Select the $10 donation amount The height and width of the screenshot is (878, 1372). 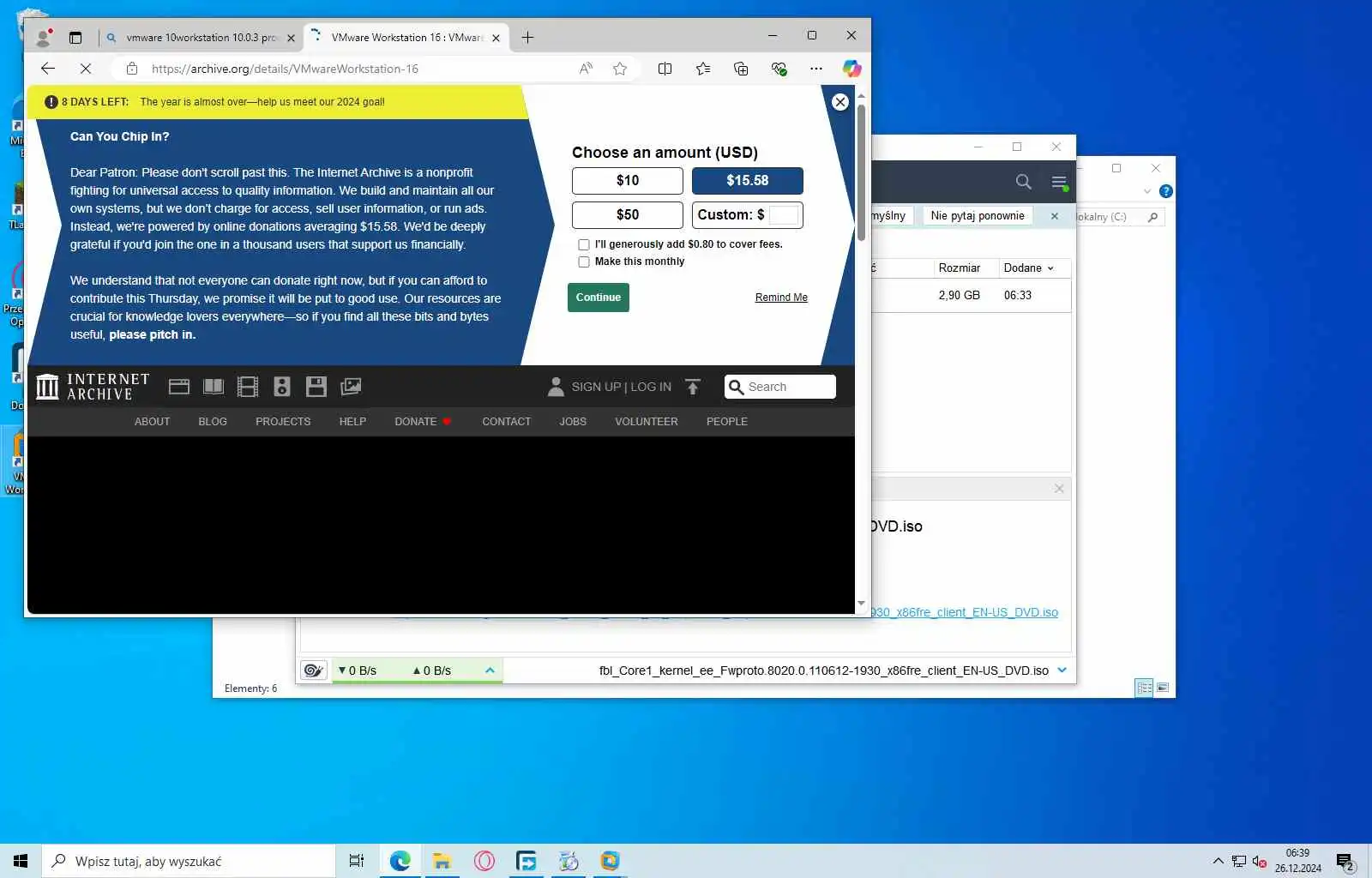(x=628, y=181)
